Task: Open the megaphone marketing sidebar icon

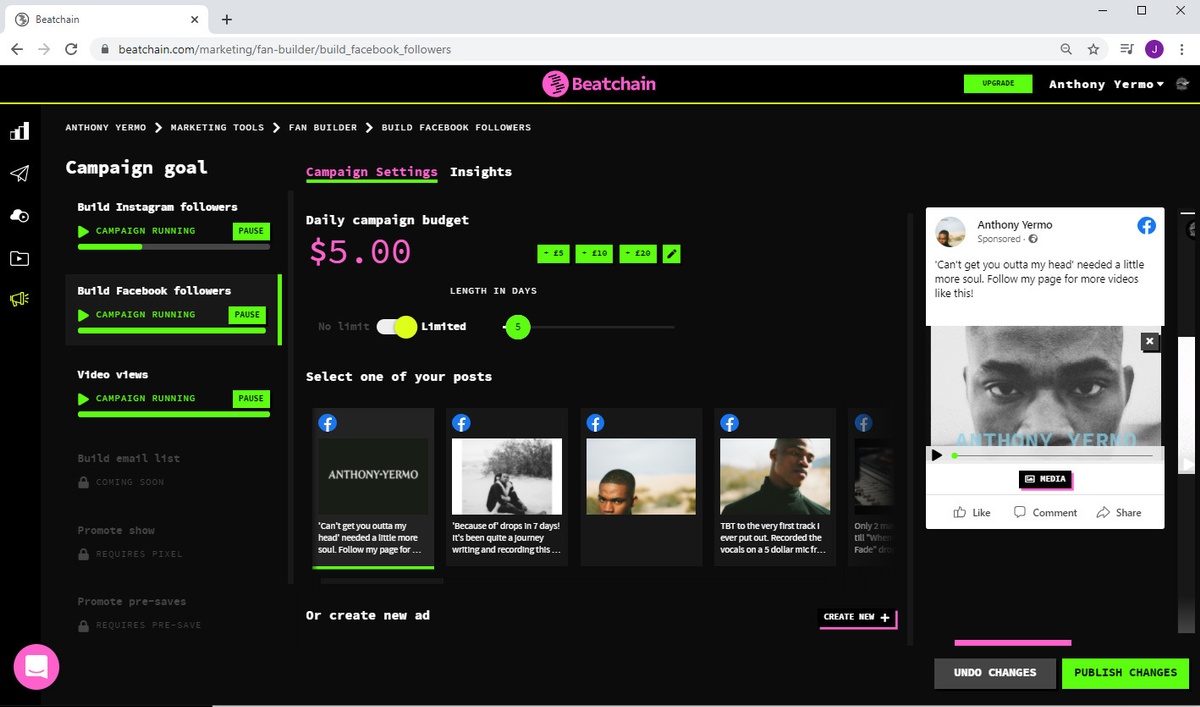Action: (x=19, y=300)
